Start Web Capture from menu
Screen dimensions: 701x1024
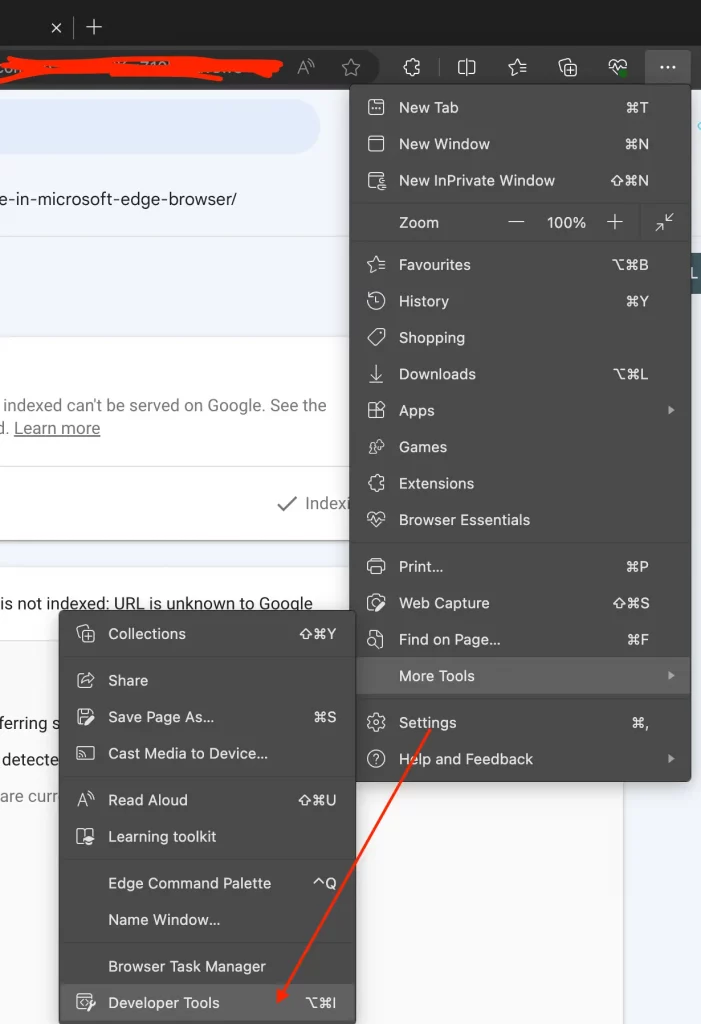coord(520,603)
